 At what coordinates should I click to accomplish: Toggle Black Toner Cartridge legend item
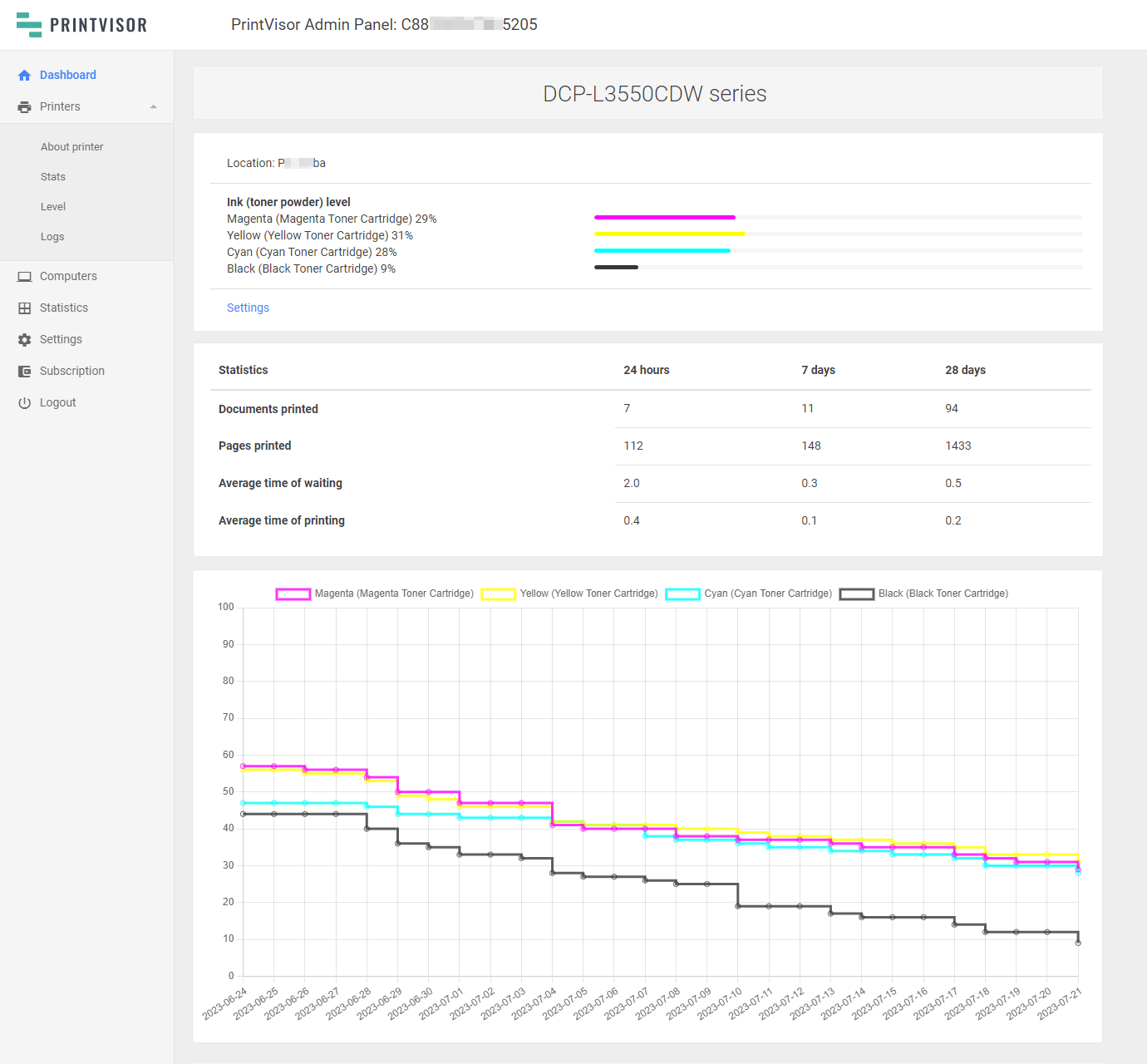856,594
